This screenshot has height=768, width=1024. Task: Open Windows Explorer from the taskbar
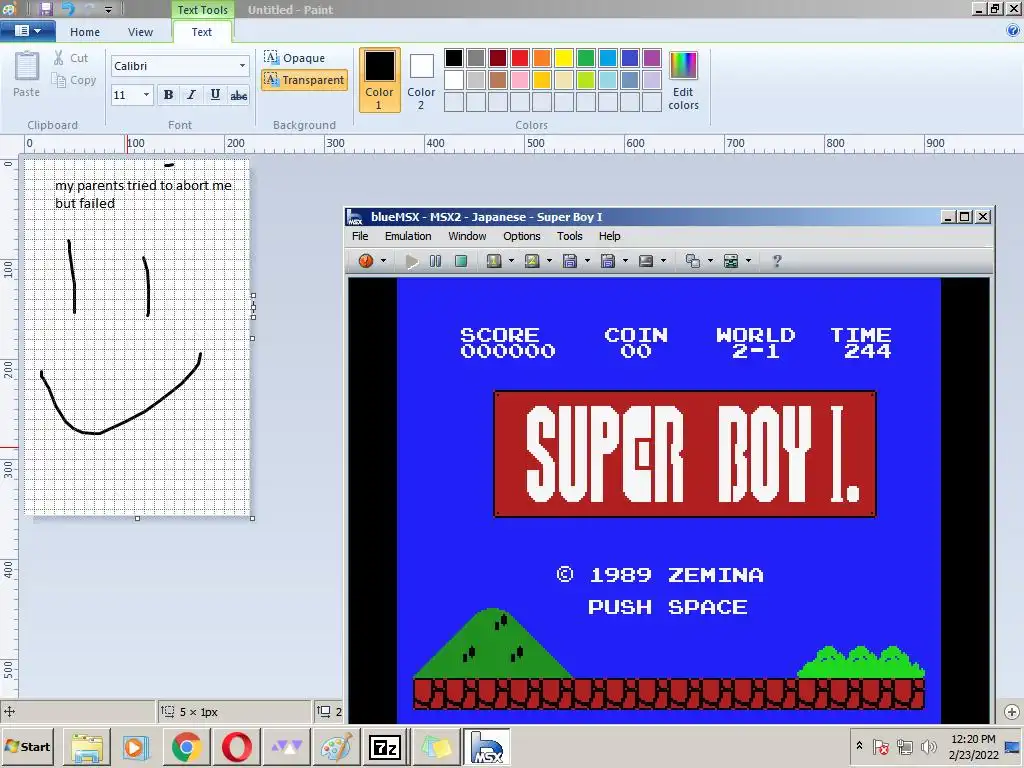tap(87, 748)
